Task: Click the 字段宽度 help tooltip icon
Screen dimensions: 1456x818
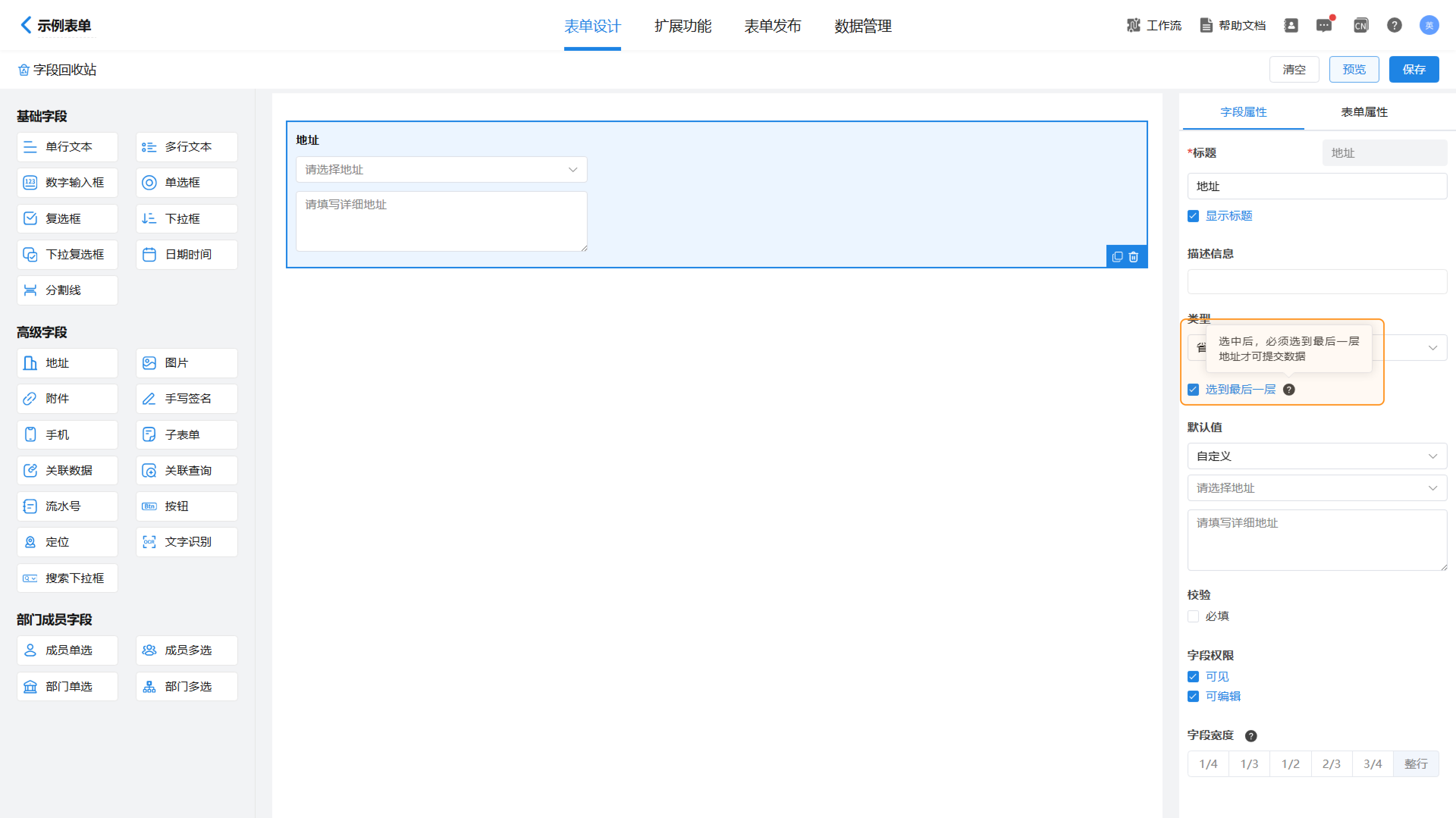Action: tap(1251, 735)
